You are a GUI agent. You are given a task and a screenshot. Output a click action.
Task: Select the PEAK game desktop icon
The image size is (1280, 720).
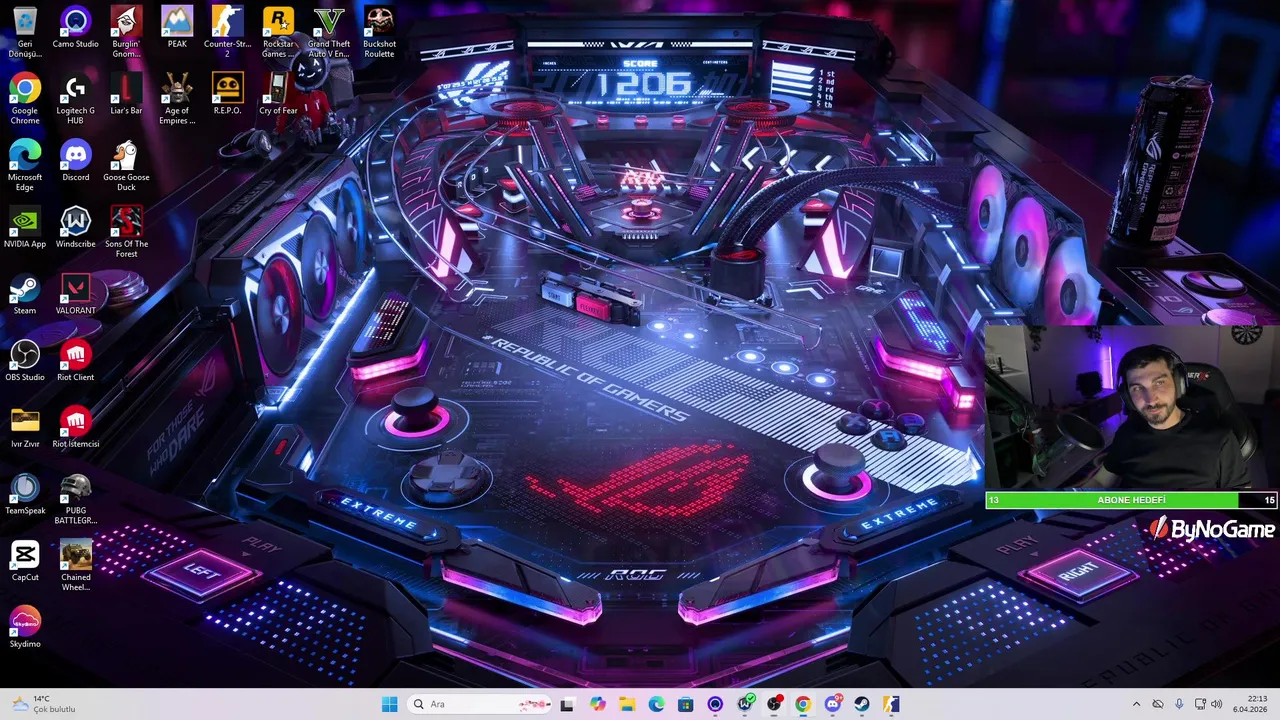click(x=177, y=28)
